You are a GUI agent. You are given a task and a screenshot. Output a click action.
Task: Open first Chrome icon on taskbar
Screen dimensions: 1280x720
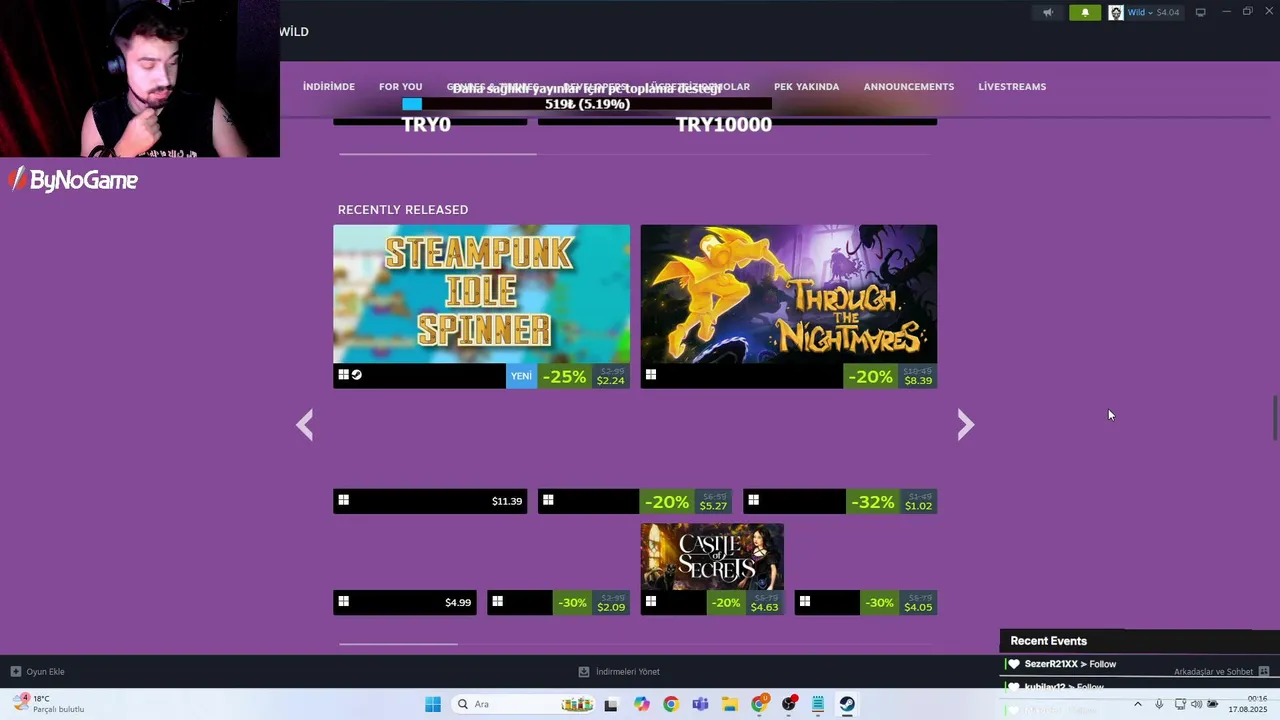point(671,704)
